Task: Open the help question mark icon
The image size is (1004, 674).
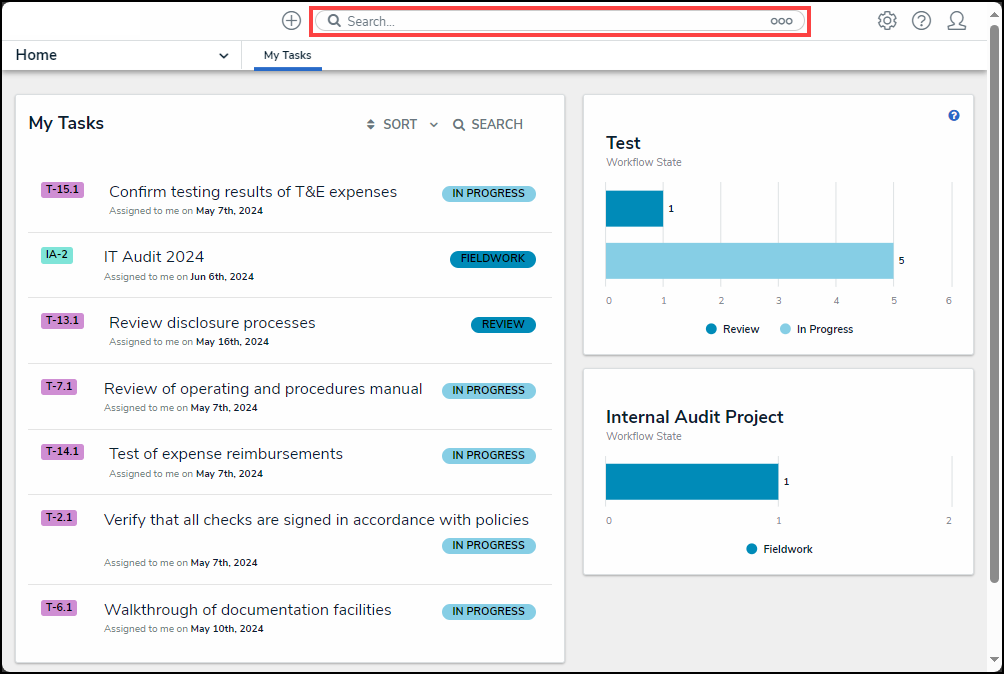Action: pos(921,21)
